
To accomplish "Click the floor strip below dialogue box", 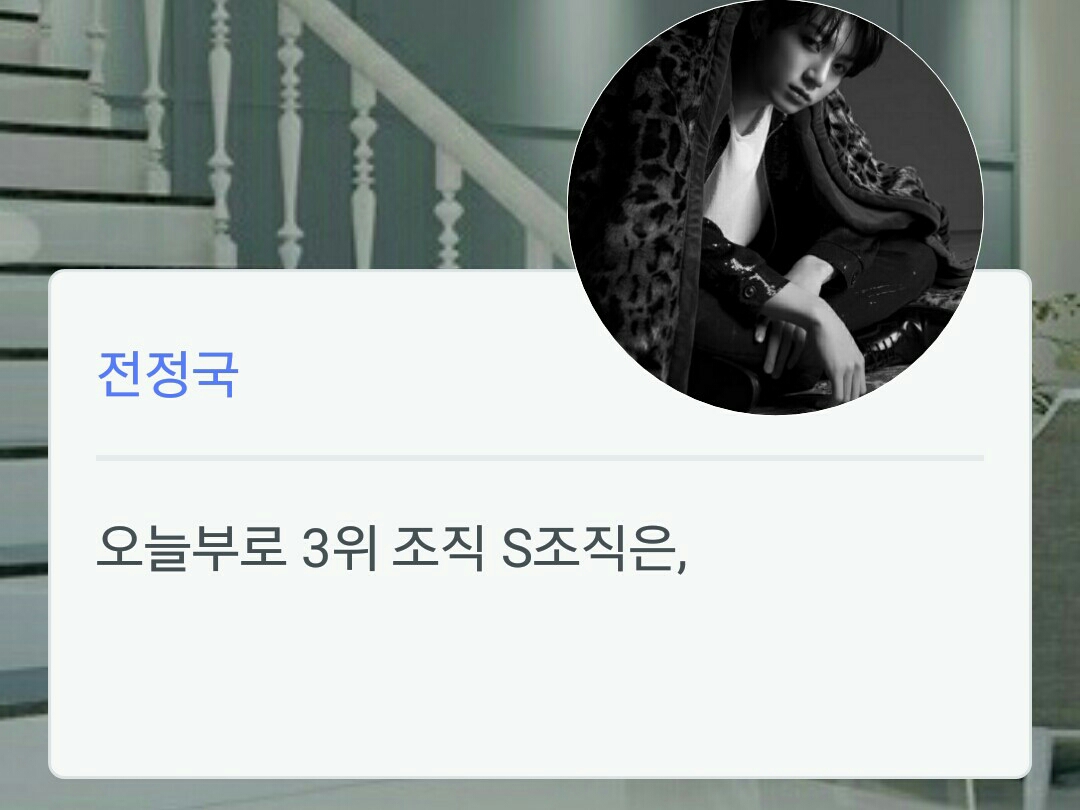I will (539, 794).
